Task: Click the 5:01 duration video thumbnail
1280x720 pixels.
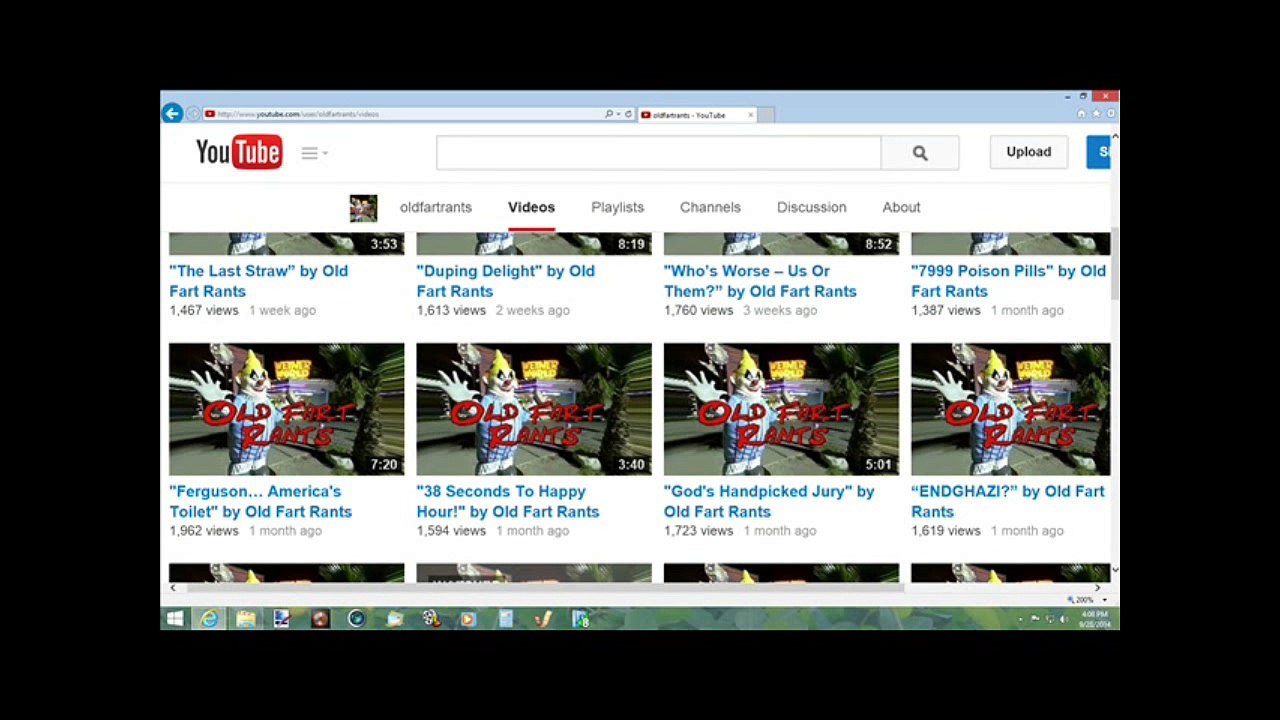Action: (x=781, y=409)
